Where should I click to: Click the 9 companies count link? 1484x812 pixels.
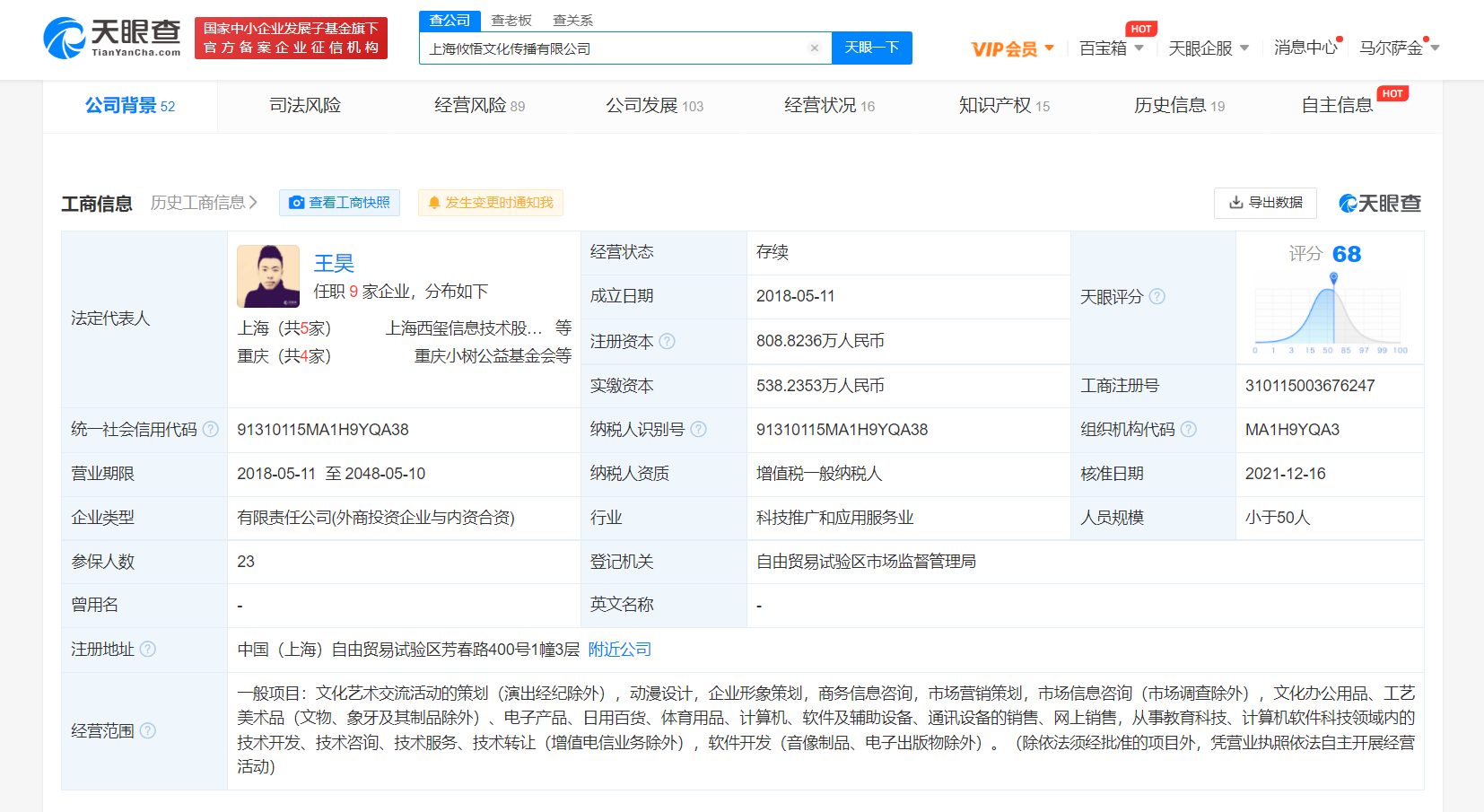(354, 292)
